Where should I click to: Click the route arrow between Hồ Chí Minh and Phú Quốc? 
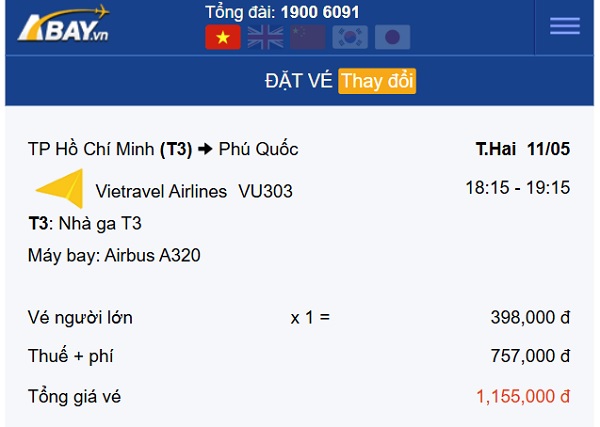205,150
